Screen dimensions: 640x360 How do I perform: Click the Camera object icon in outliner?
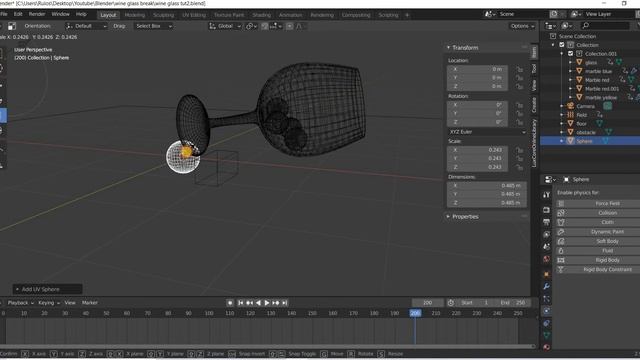(571, 106)
